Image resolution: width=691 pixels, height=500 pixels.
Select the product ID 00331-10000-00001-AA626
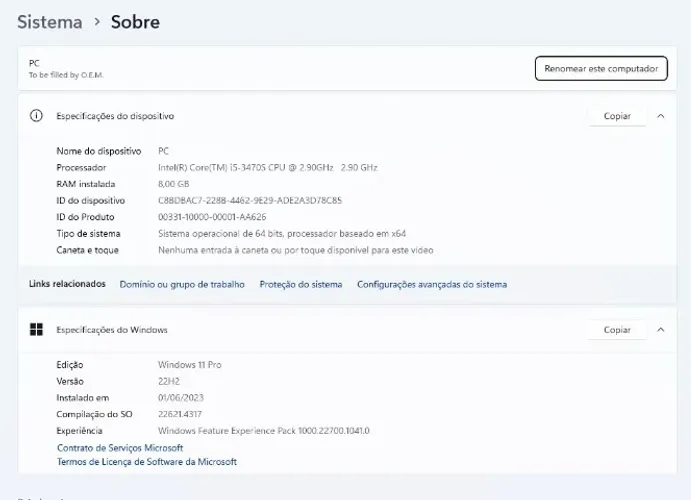tap(212, 217)
